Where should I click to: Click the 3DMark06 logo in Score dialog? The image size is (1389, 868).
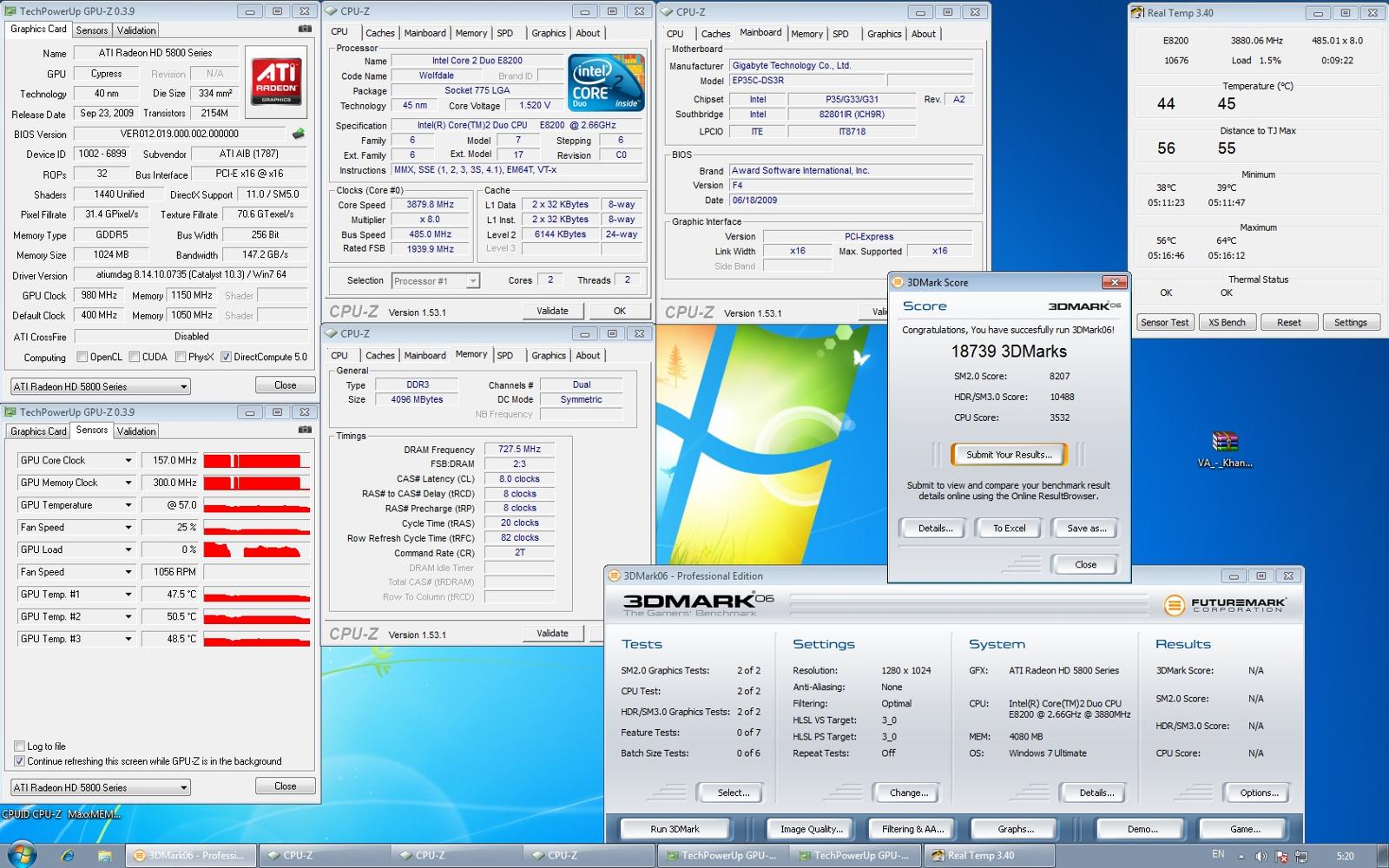[x=1084, y=306]
